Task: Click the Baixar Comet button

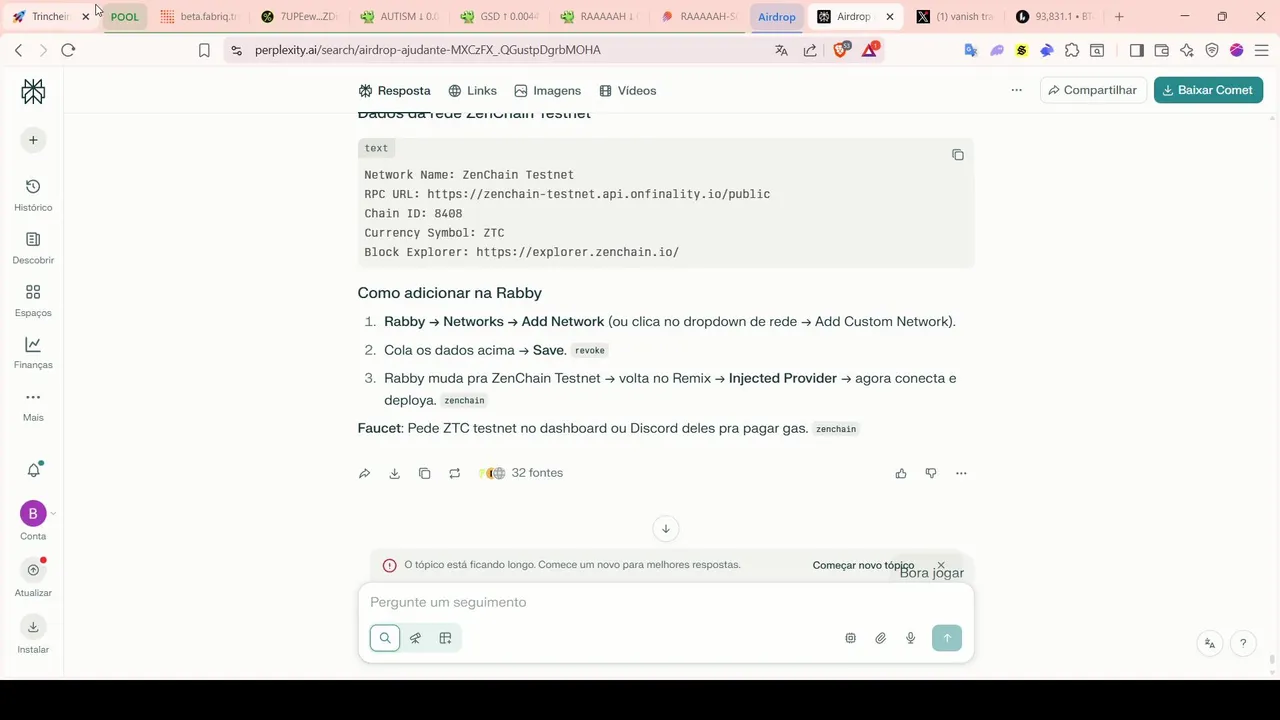Action: (1208, 90)
